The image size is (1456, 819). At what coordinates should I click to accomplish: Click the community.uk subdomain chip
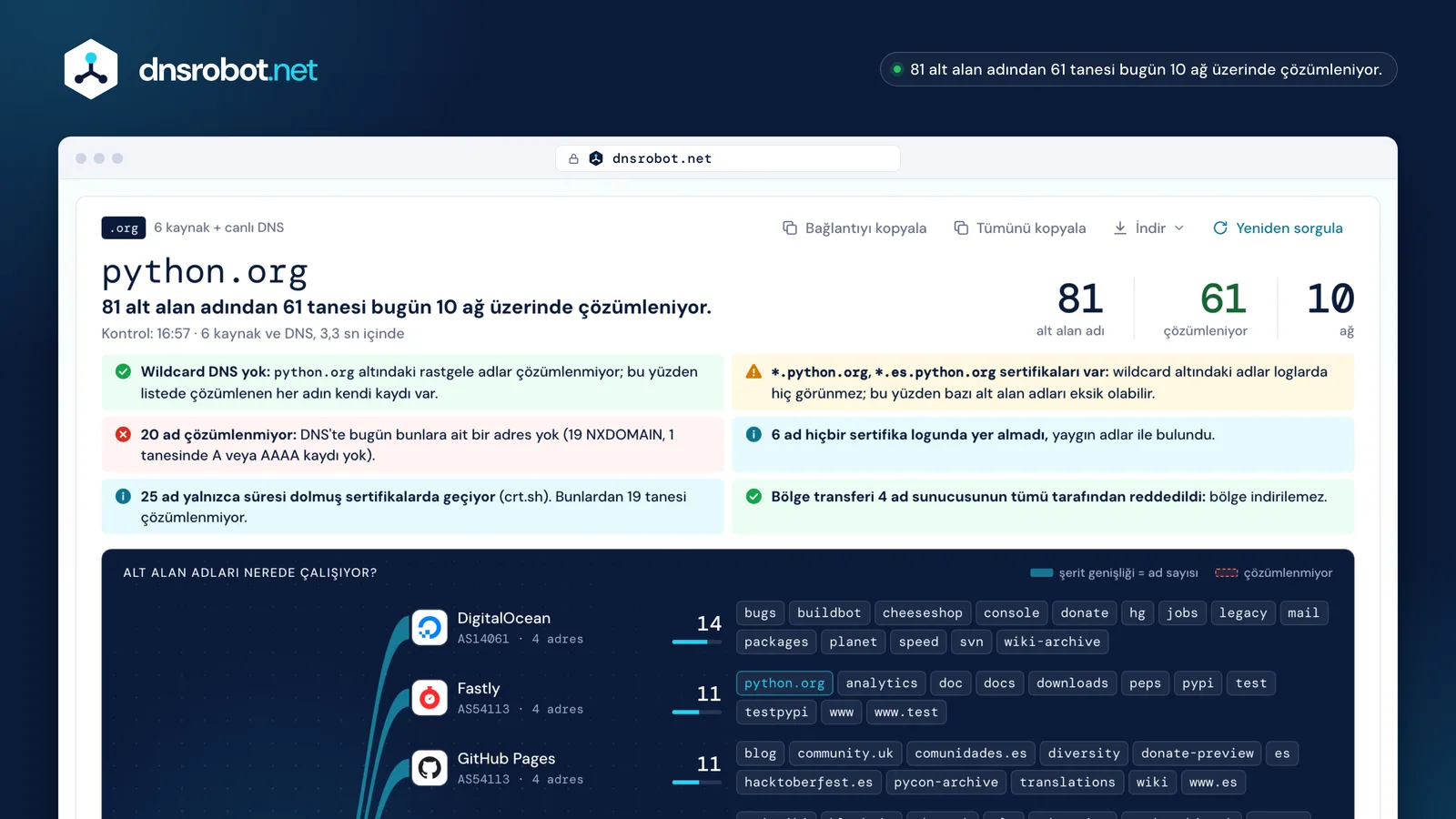click(x=845, y=753)
